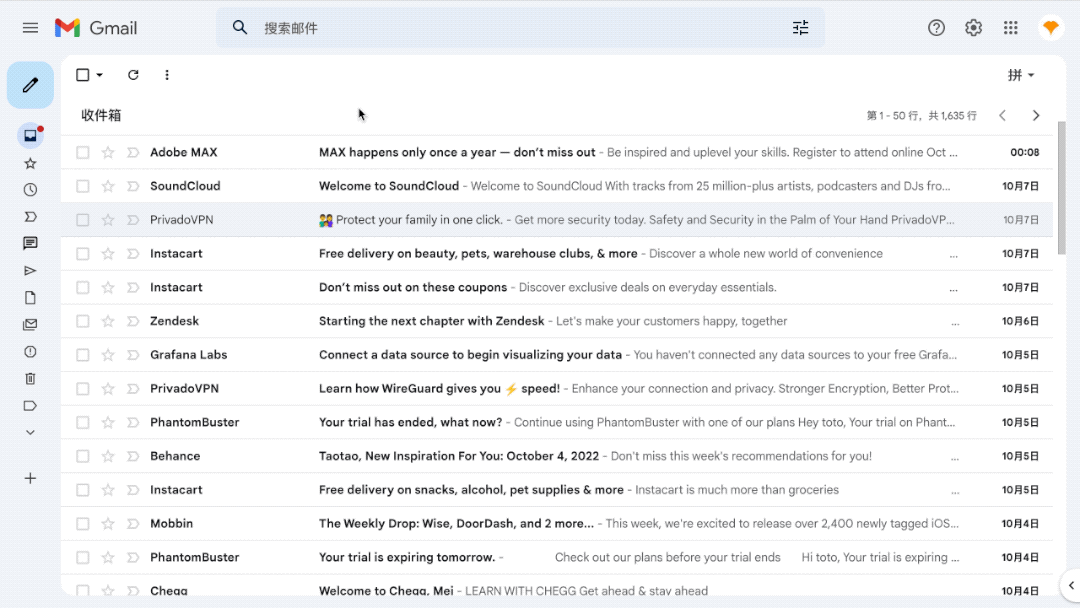Check the Grafana Labs email row
Viewport: 1080px width, 608px height.
[83, 355]
